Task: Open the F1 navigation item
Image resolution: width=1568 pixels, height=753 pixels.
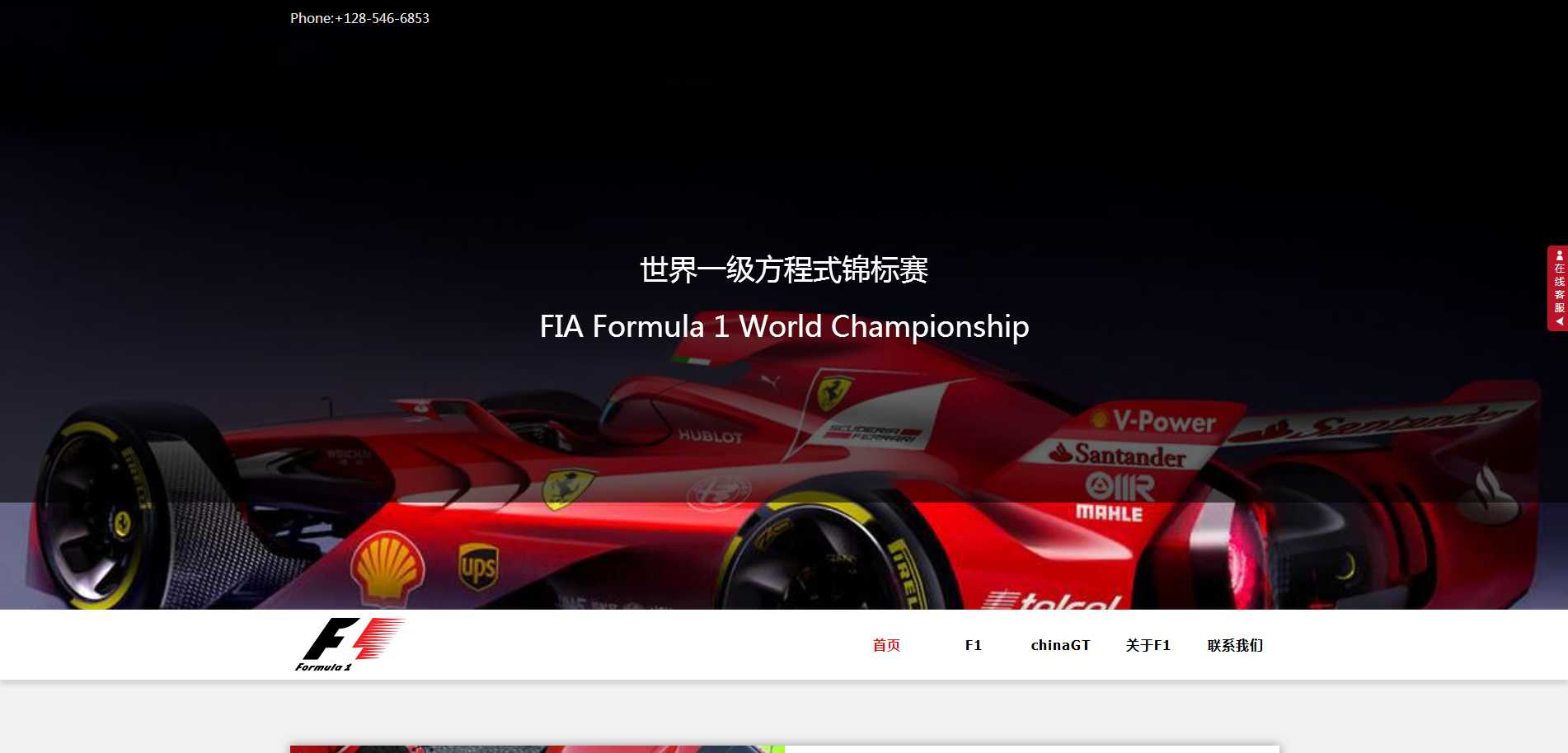Action: point(974,645)
